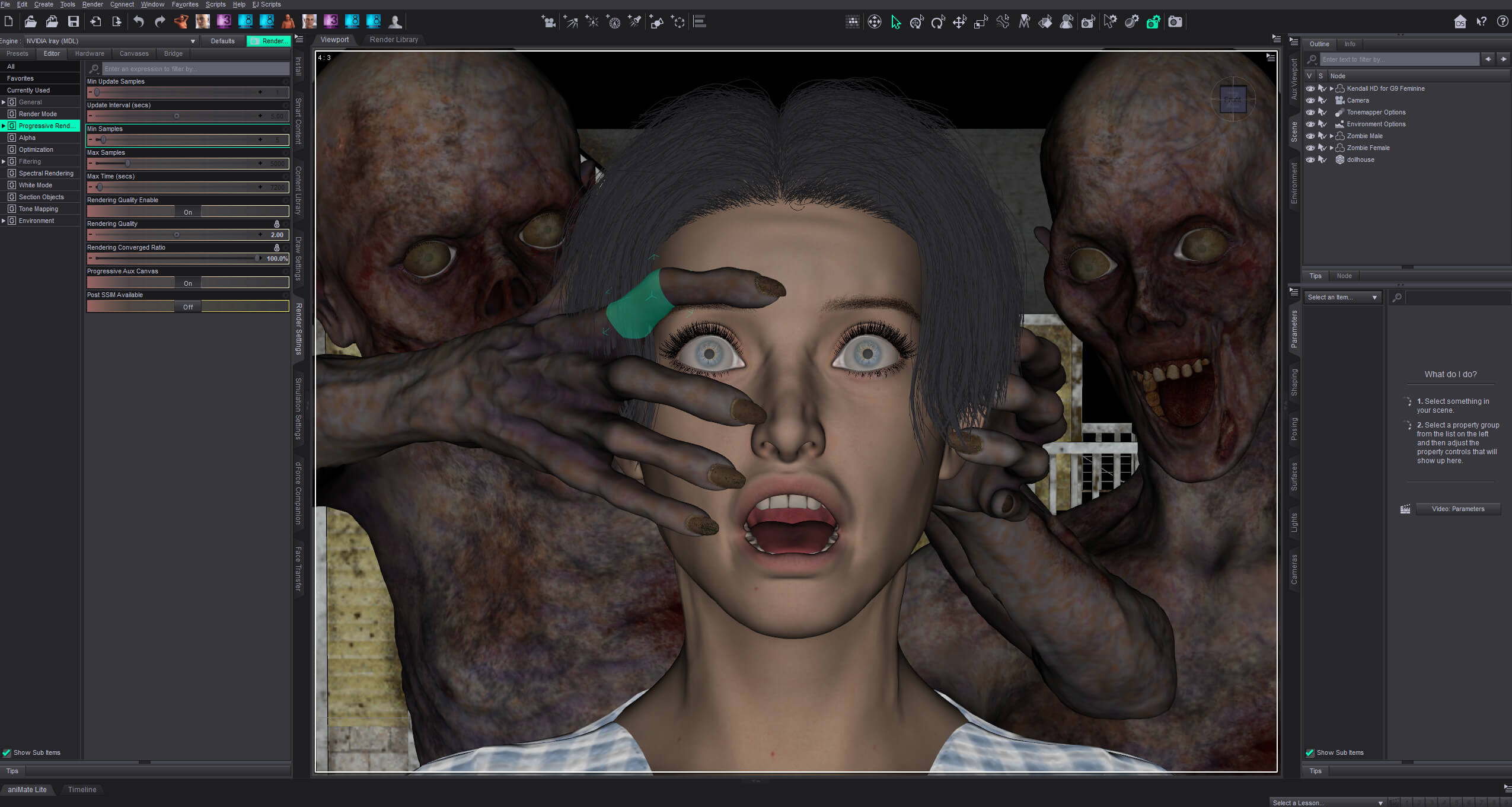Uncheck Show Sub Items in Render Settings
1512x807 pixels.
(7, 752)
